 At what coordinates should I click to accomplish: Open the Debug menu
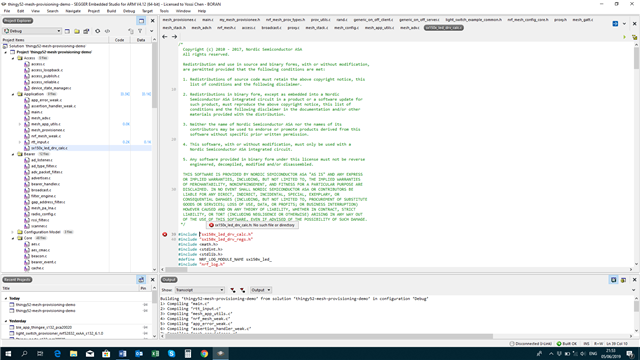tap(129, 11)
